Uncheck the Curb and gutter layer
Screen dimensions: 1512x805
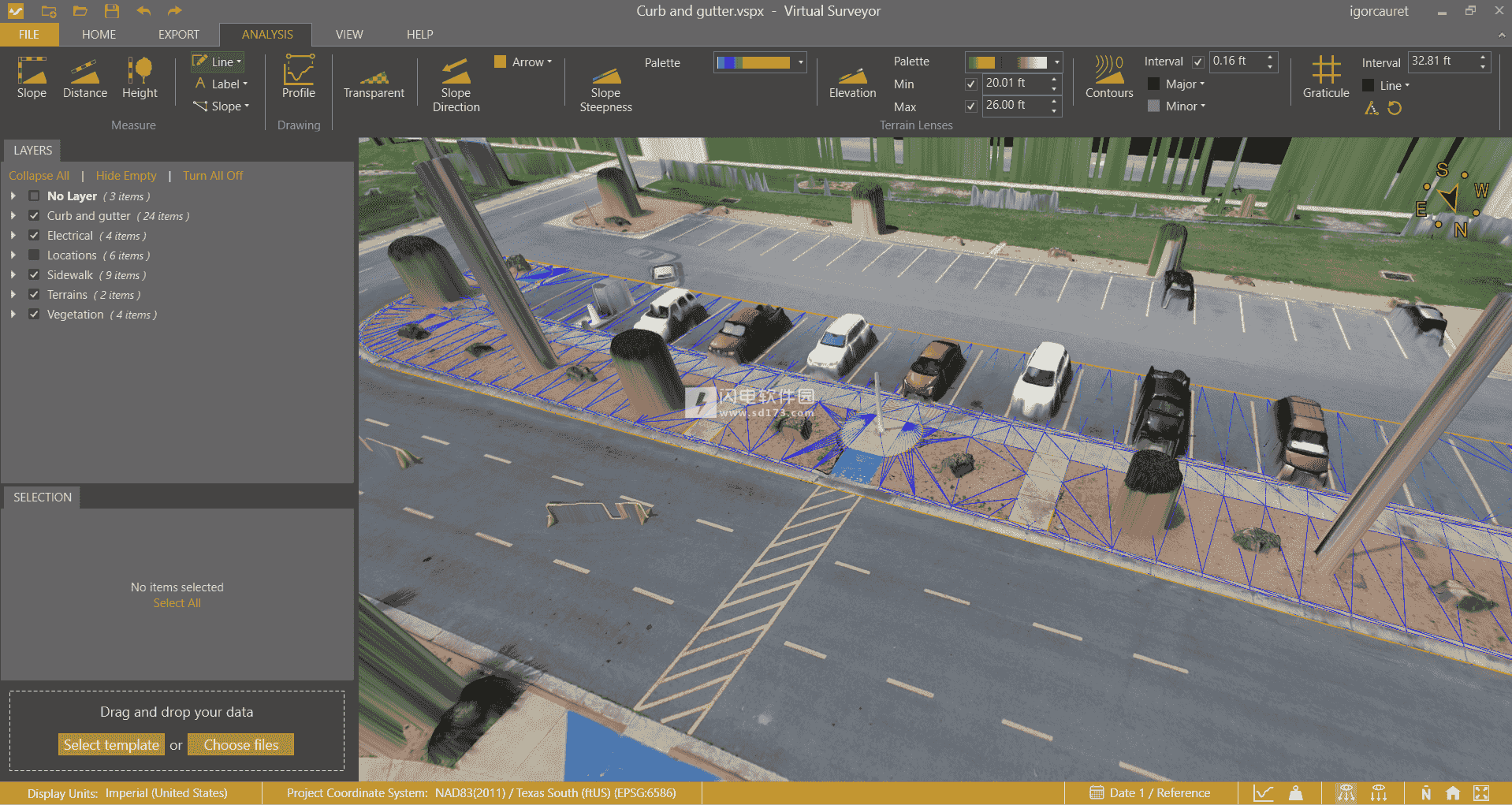click(x=34, y=216)
